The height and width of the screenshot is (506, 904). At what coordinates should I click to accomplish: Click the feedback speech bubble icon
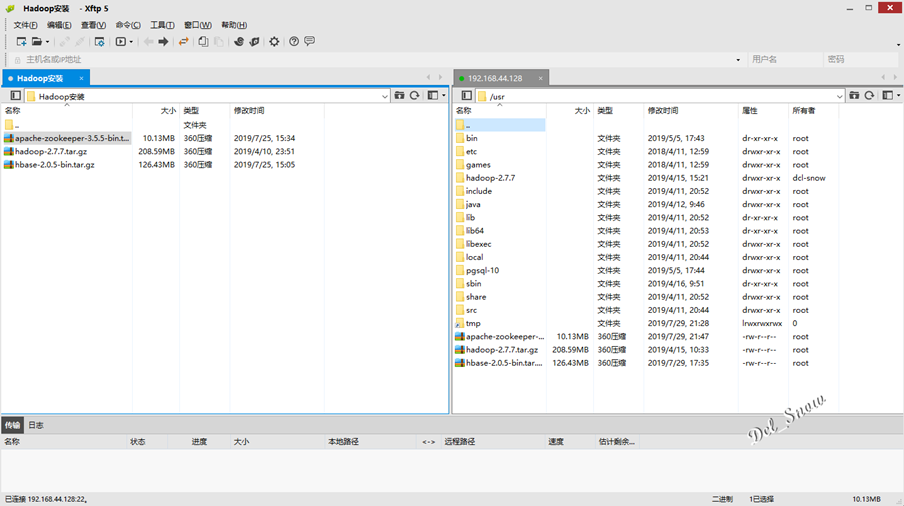click(310, 41)
